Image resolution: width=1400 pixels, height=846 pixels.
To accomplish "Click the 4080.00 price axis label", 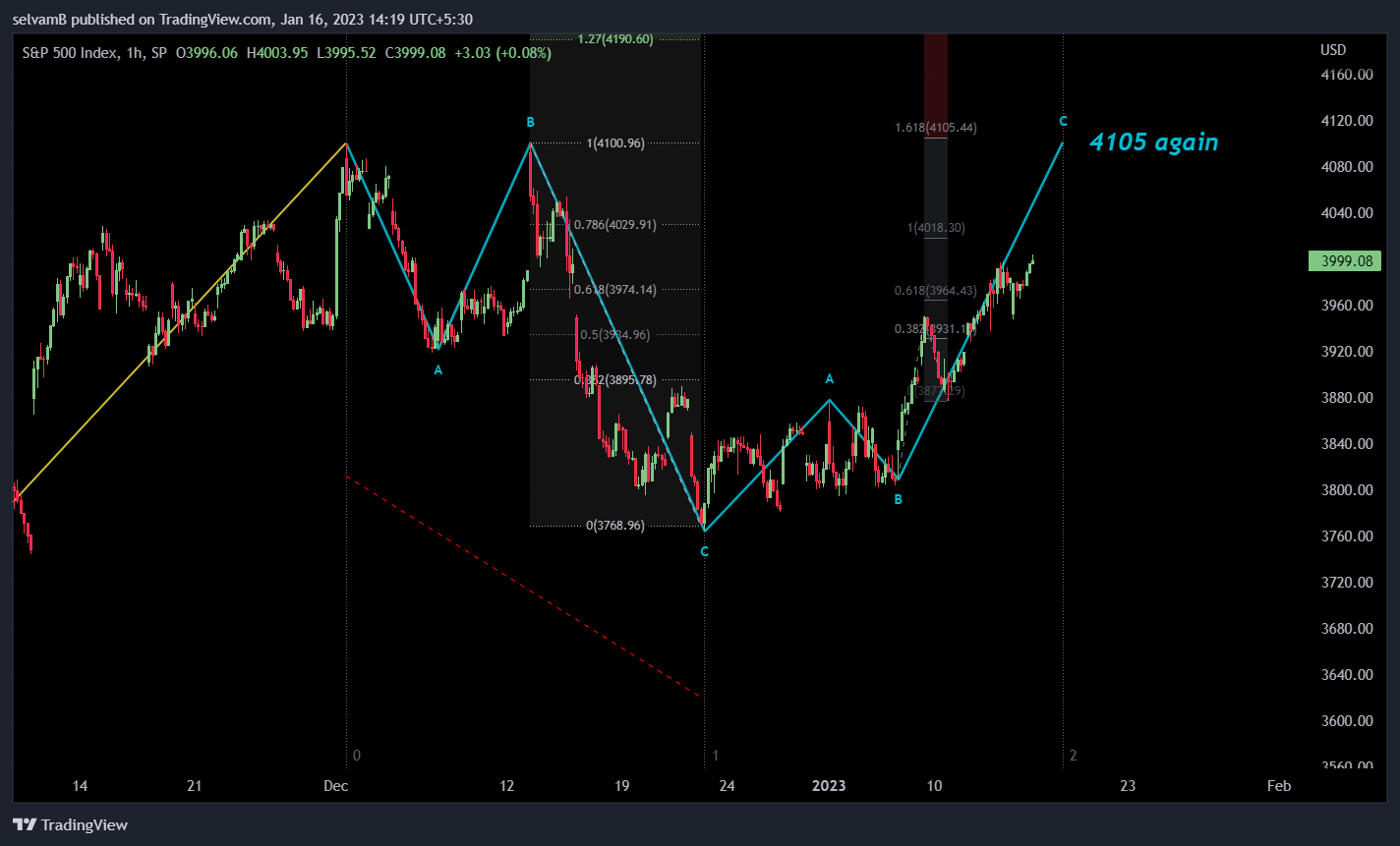I will coord(1347,167).
